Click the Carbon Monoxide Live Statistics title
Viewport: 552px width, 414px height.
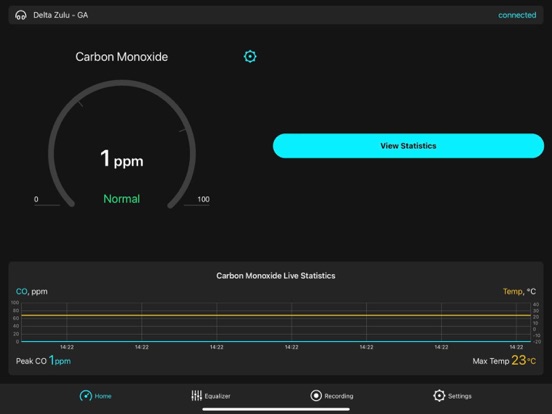pos(276,276)
